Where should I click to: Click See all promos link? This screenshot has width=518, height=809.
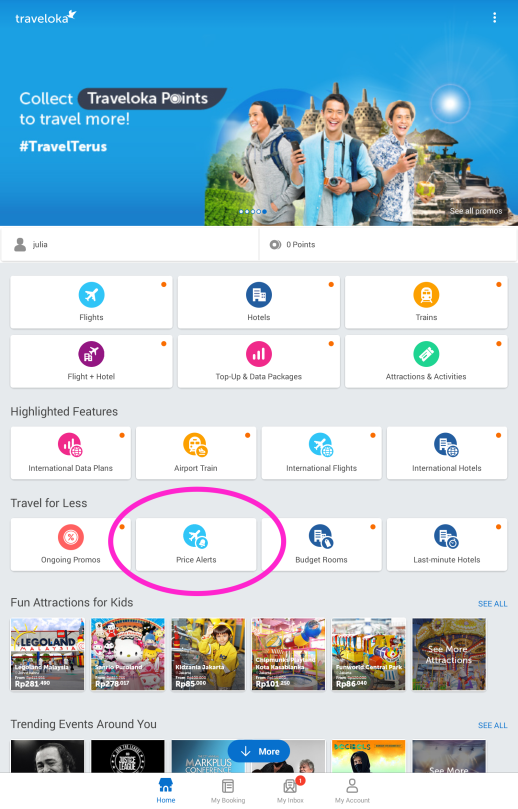[x=476, y=211]
